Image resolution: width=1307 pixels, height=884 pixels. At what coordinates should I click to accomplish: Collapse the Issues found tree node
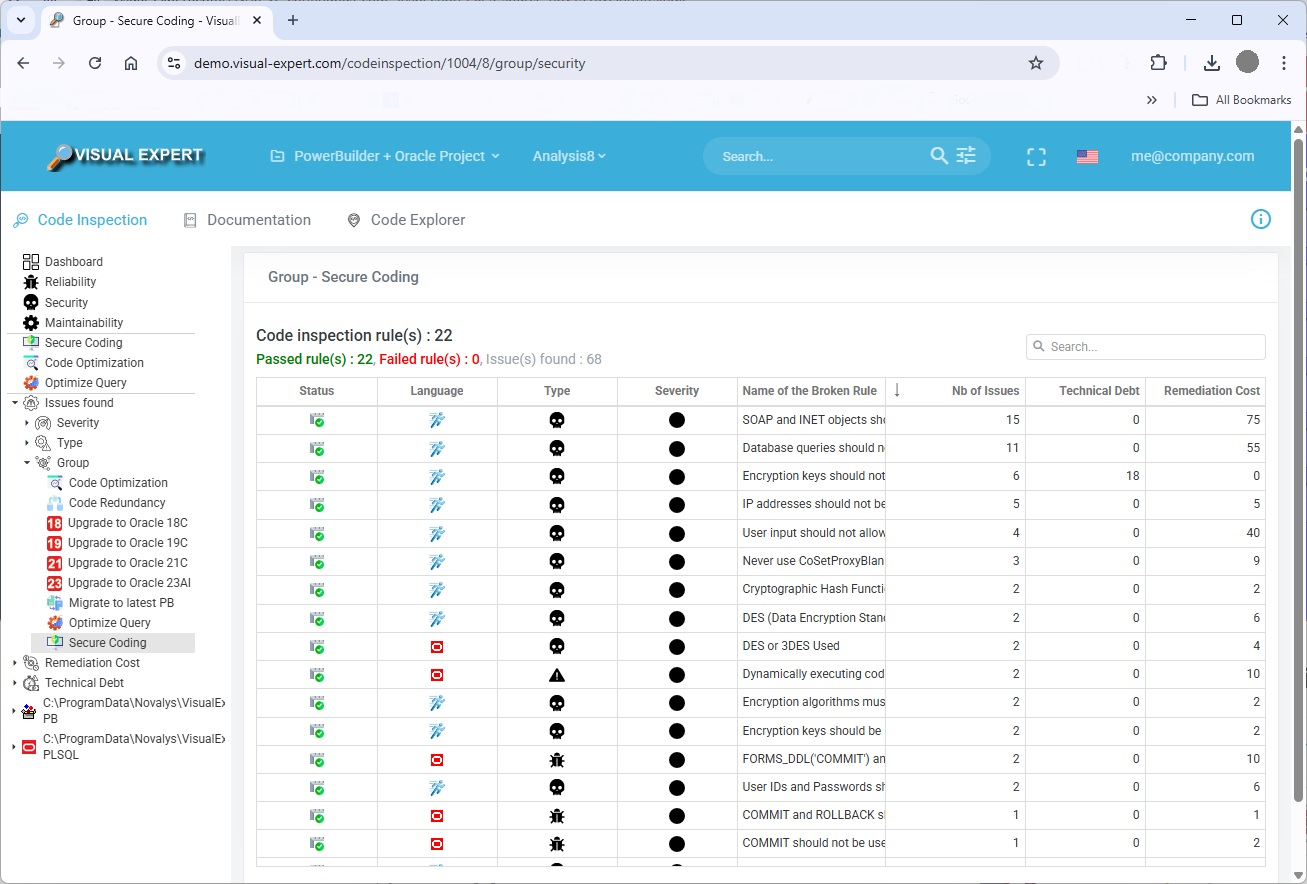click(15, 403)
